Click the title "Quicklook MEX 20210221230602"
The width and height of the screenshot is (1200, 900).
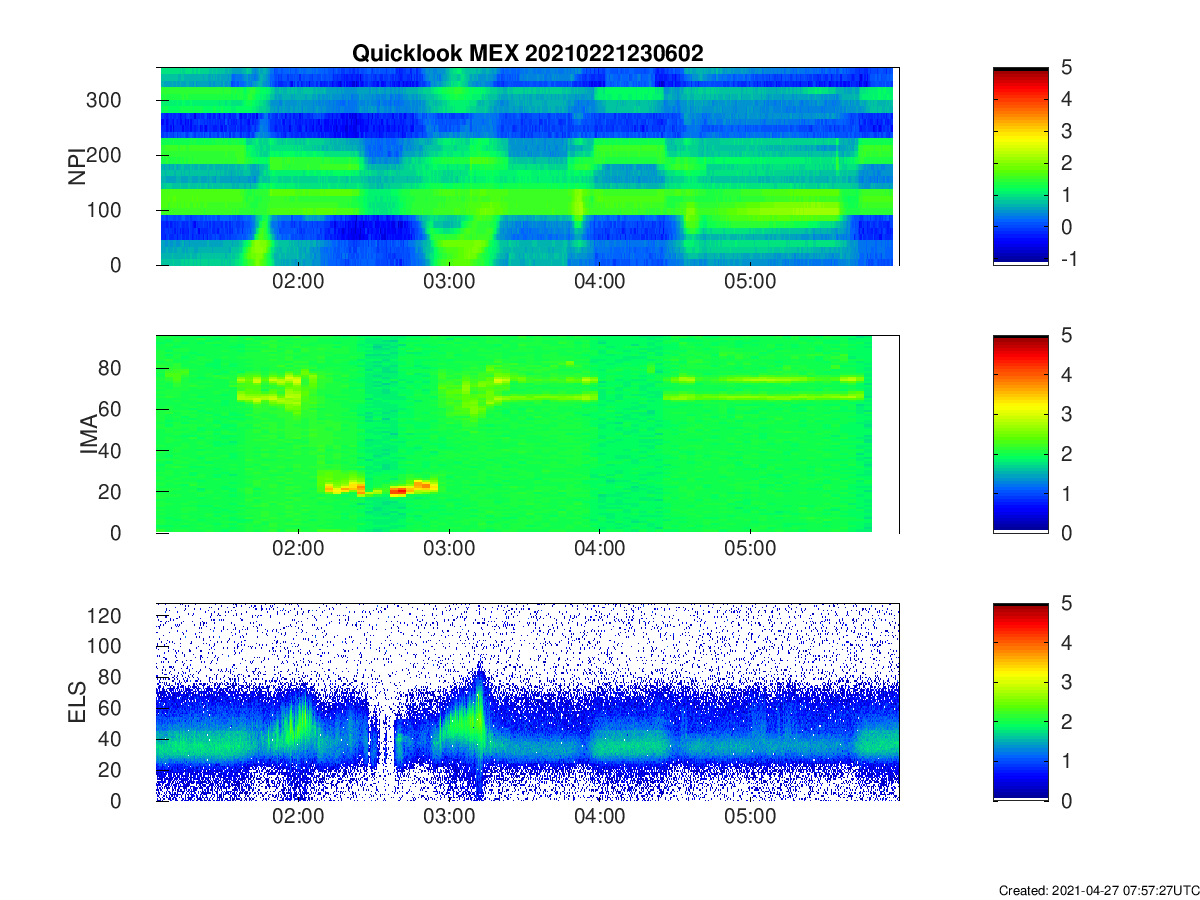coord(527,54)
